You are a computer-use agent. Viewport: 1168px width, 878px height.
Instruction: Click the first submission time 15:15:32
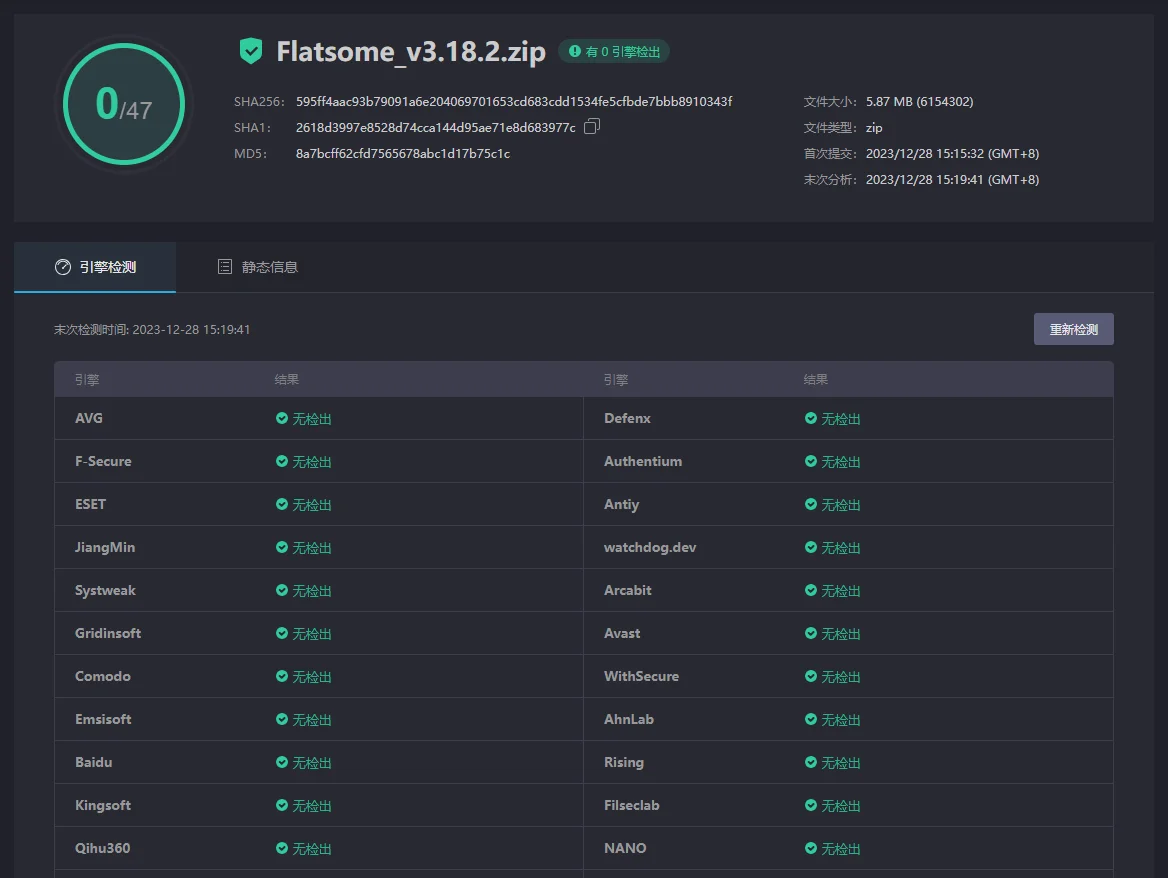pos(952,153)
